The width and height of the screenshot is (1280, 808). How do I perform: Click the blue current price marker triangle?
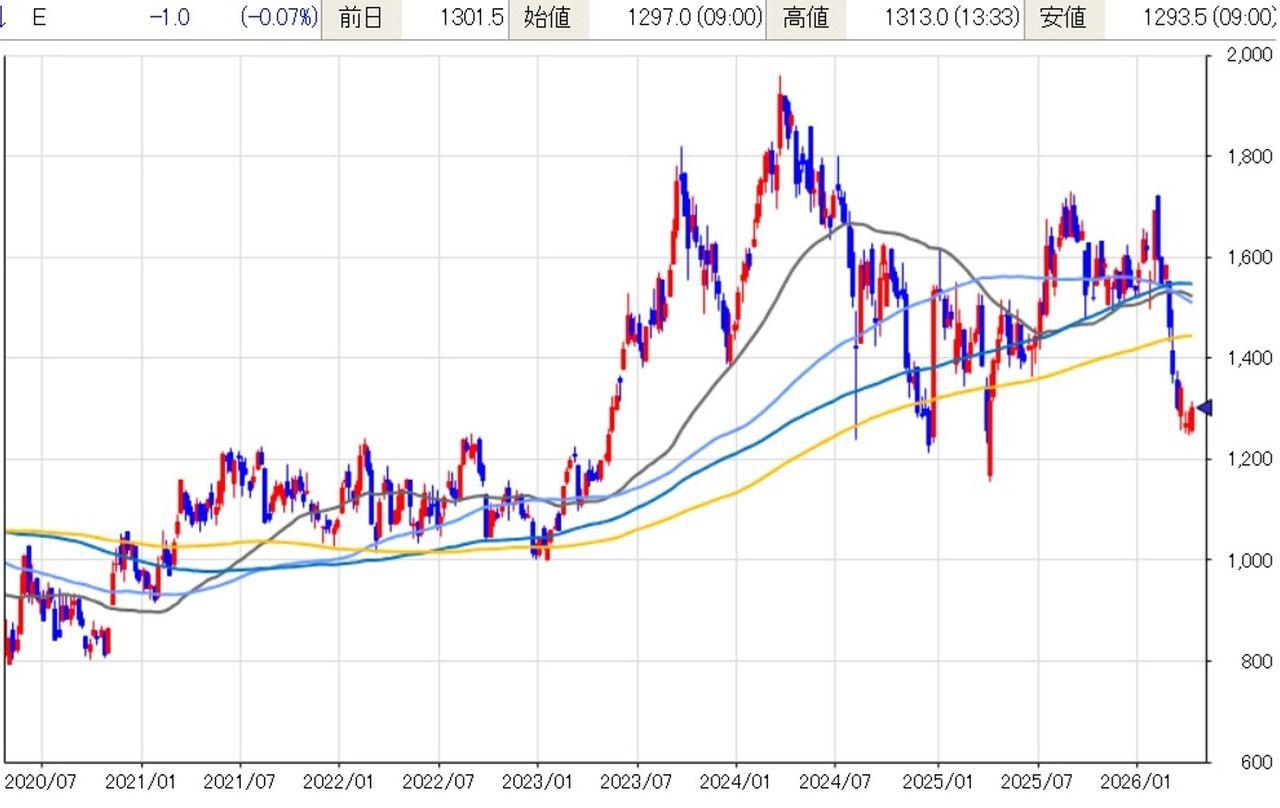point(1205,407)
